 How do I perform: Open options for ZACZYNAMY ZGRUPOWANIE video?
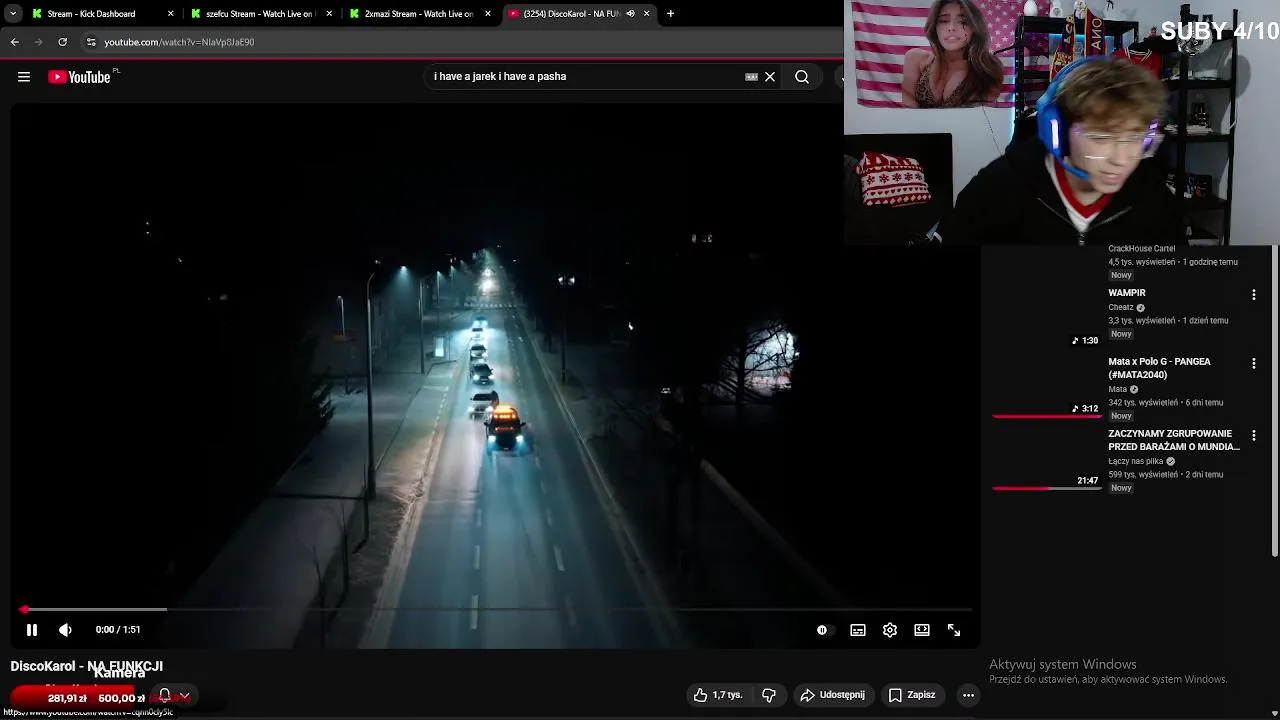(x=1254, y=436)
